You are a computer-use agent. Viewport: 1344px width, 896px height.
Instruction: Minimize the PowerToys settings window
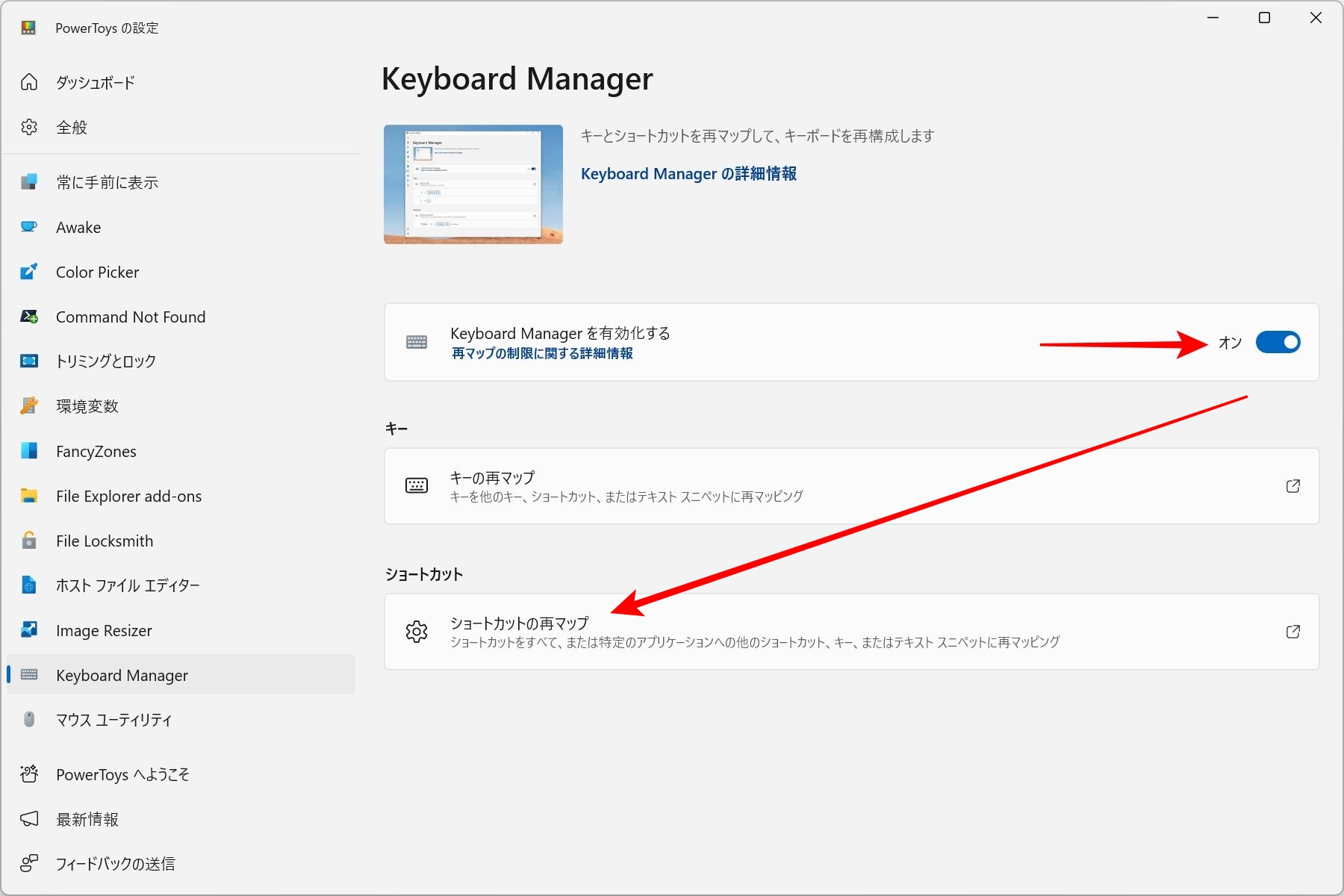click(1213, 18)
